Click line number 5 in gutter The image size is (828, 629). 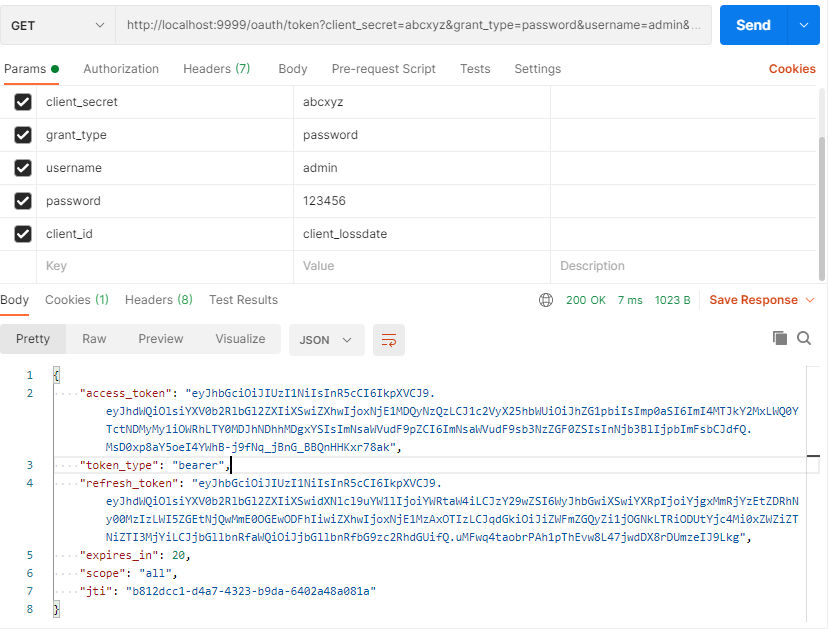pos(30,555)
